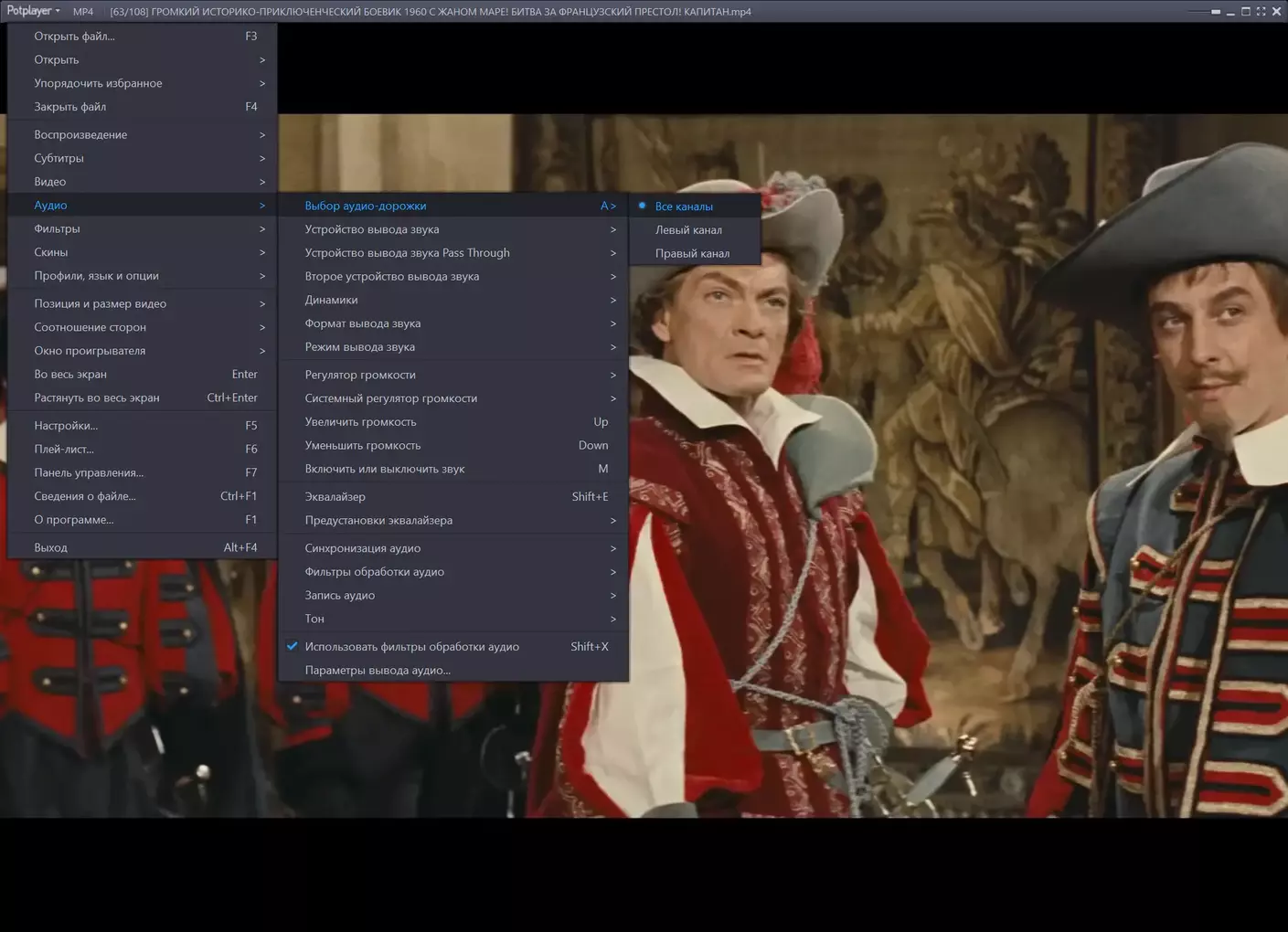This screenshot has width=1288, height=932.
Task: Select the "Все каналы" radio option
Action: pos(684,207)
